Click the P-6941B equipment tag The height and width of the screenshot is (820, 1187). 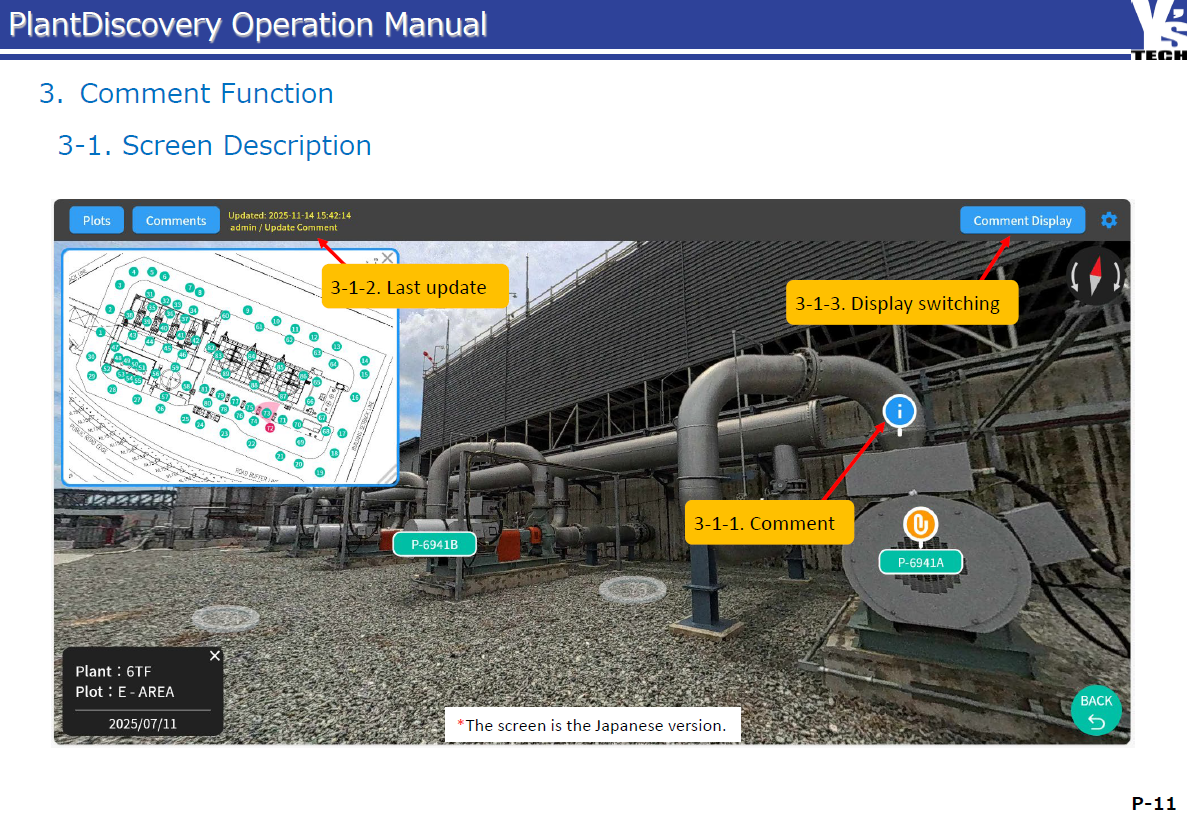434,545
